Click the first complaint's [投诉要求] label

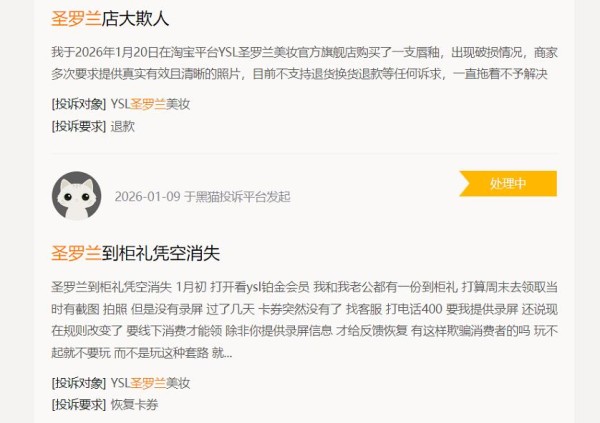point(79,126)
